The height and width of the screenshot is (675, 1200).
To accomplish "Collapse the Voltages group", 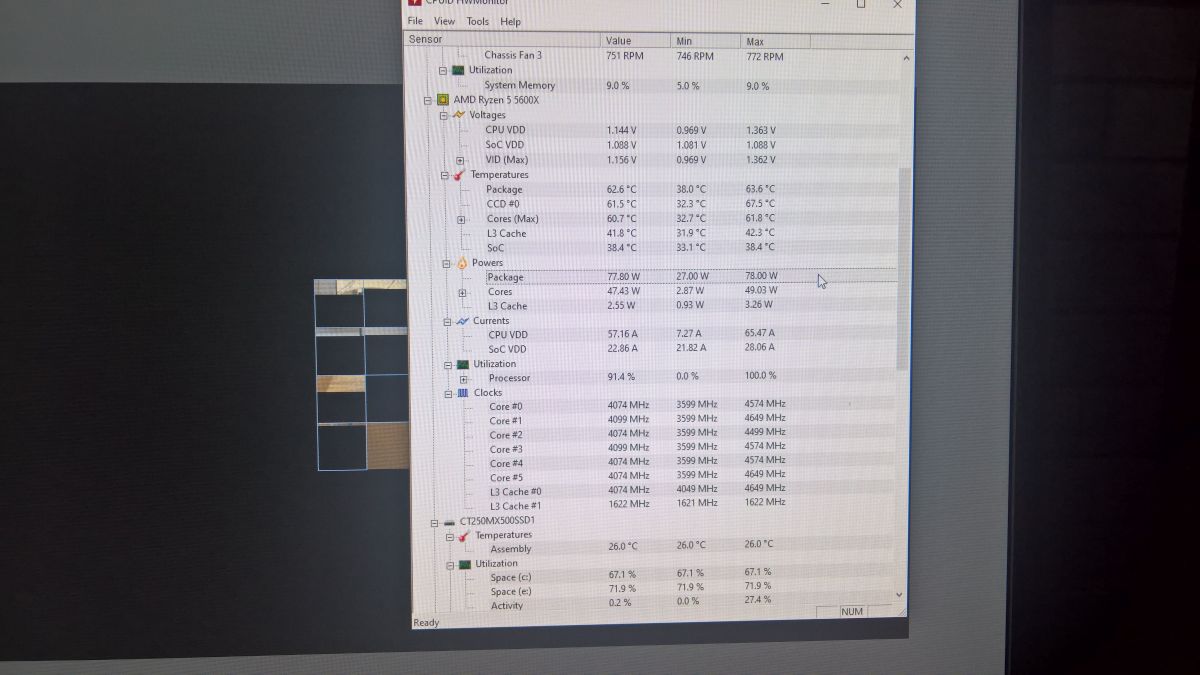I will [x=445, y=115].
